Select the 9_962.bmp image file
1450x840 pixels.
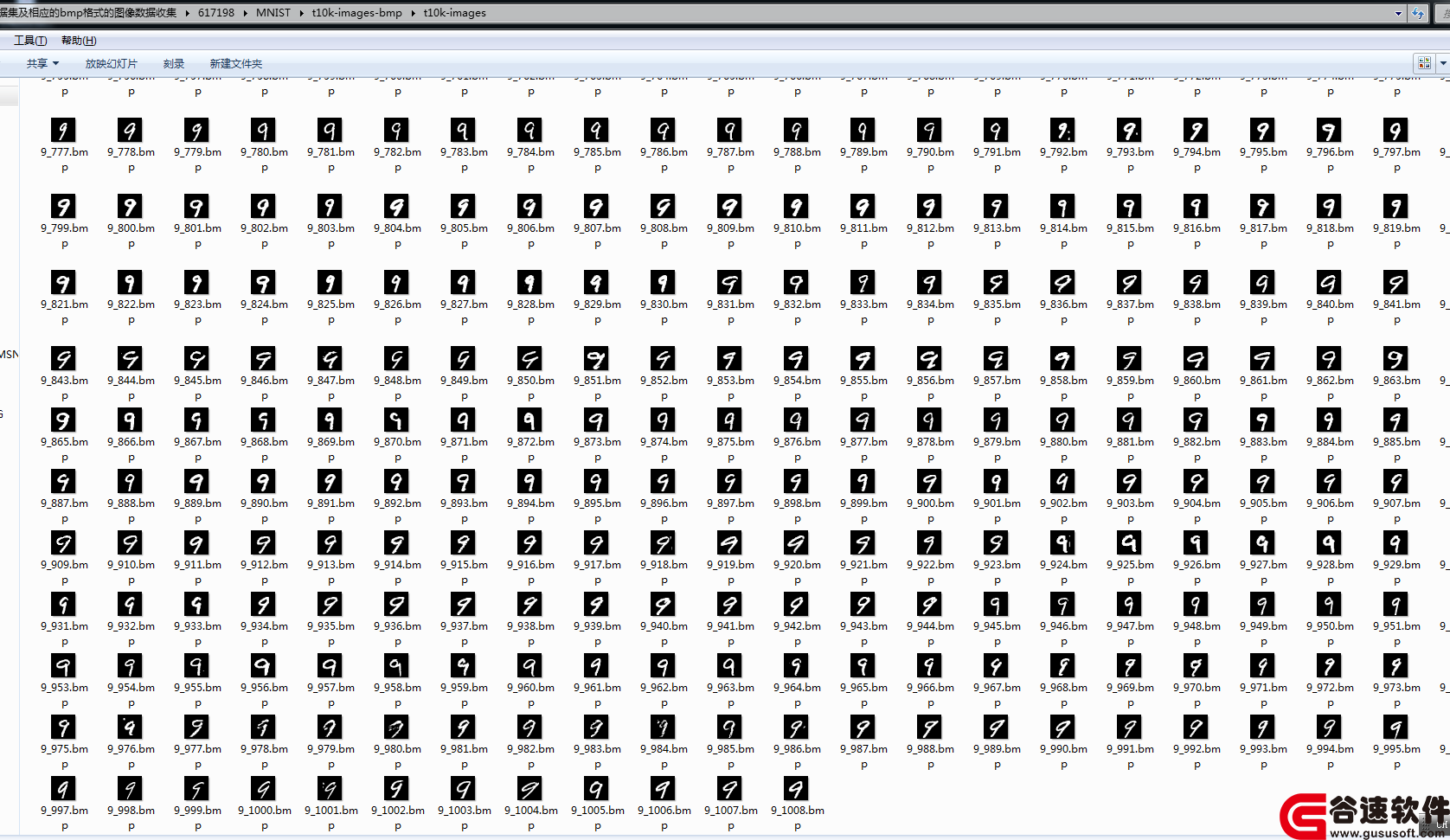pyautogui.click(x=664, y=679)
